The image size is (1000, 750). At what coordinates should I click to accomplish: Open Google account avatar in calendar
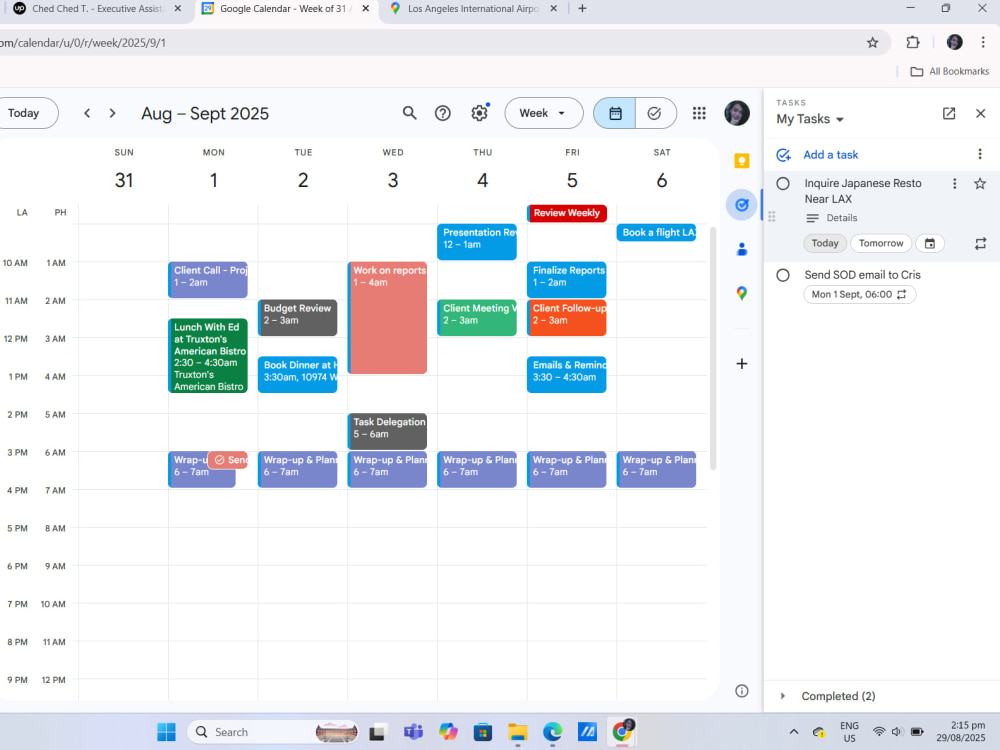[x=737, y=114]
